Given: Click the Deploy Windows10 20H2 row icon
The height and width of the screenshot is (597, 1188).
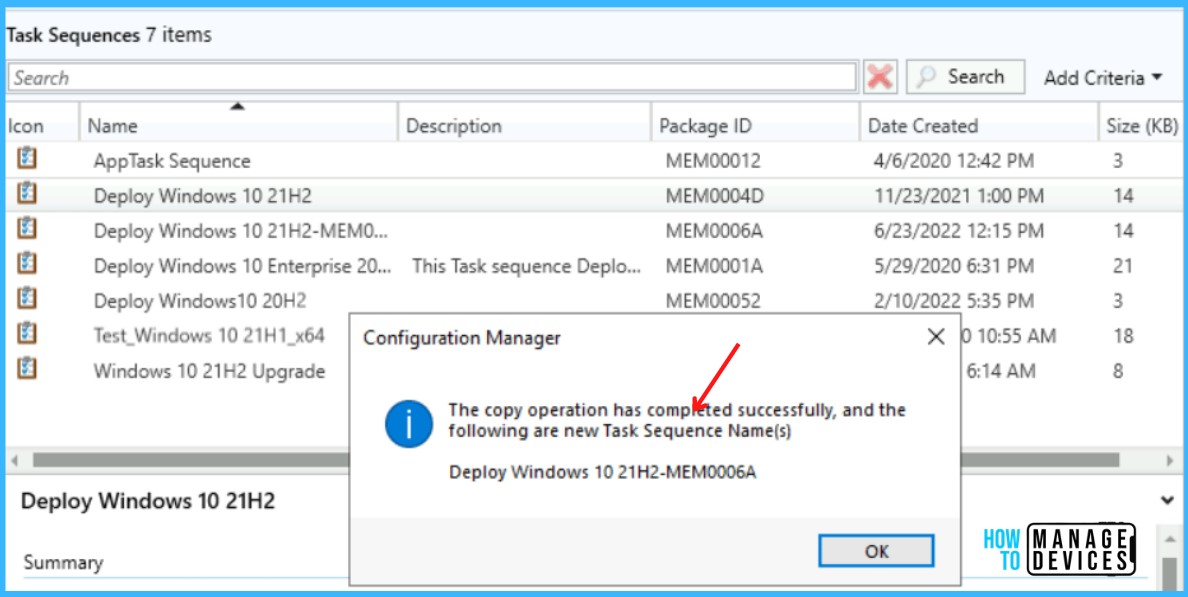Looking at the screenshot, I should 27,298.
